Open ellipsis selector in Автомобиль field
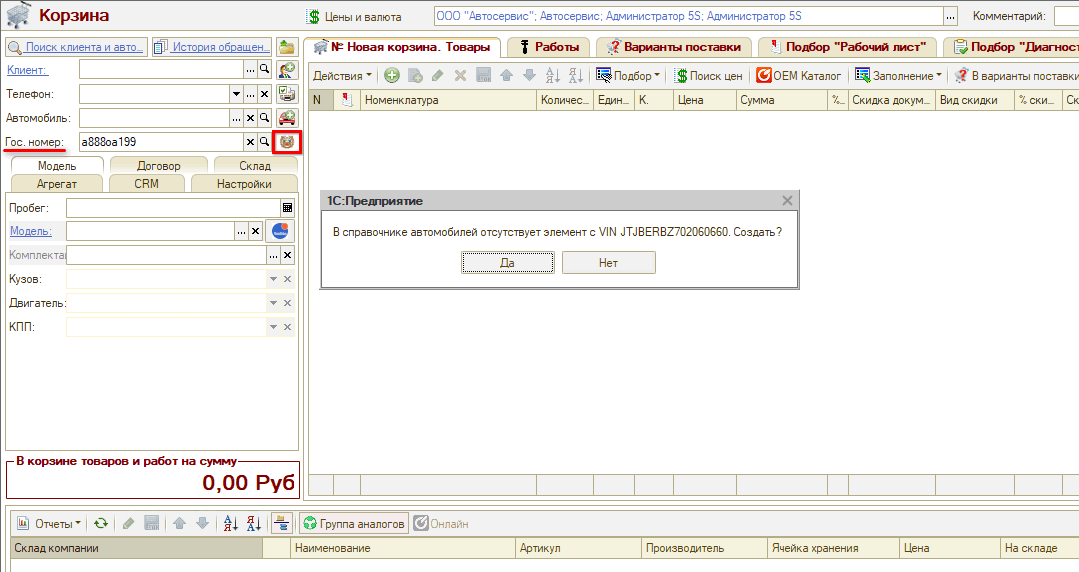1079x572 pixels. click(237, 118)
